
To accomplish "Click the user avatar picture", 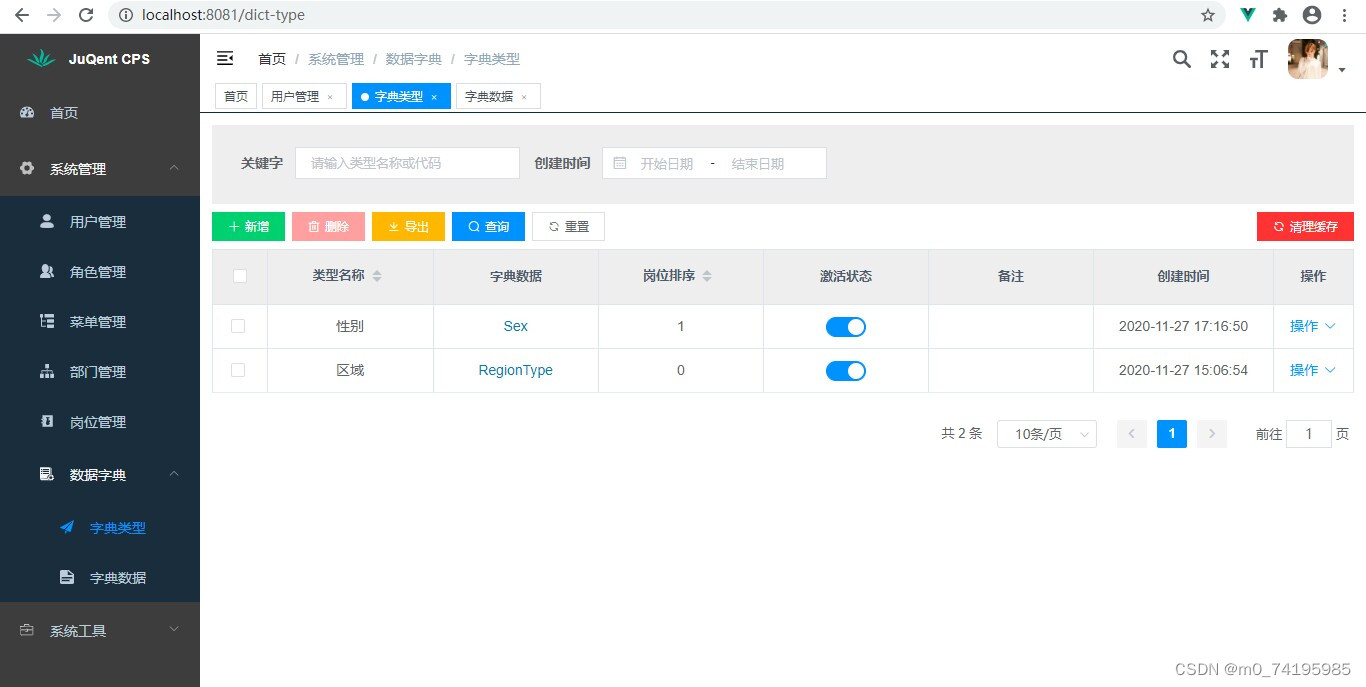I will (x=1308, y=59).
